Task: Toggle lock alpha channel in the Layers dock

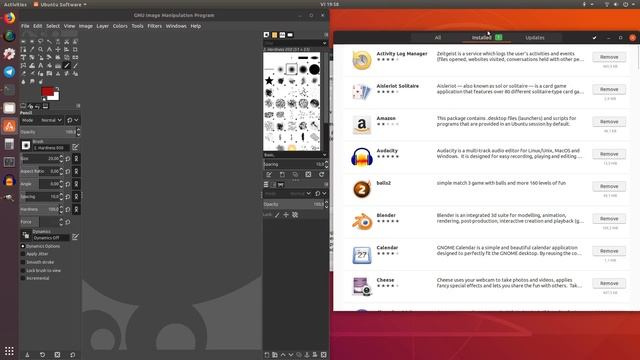Action: [295, 215]
